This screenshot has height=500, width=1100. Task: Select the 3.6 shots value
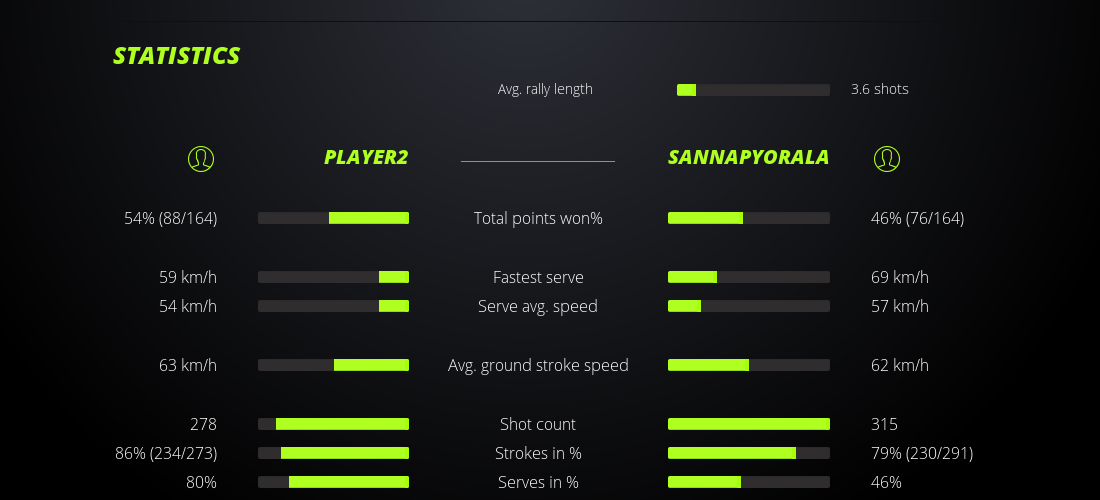(880, 89)
